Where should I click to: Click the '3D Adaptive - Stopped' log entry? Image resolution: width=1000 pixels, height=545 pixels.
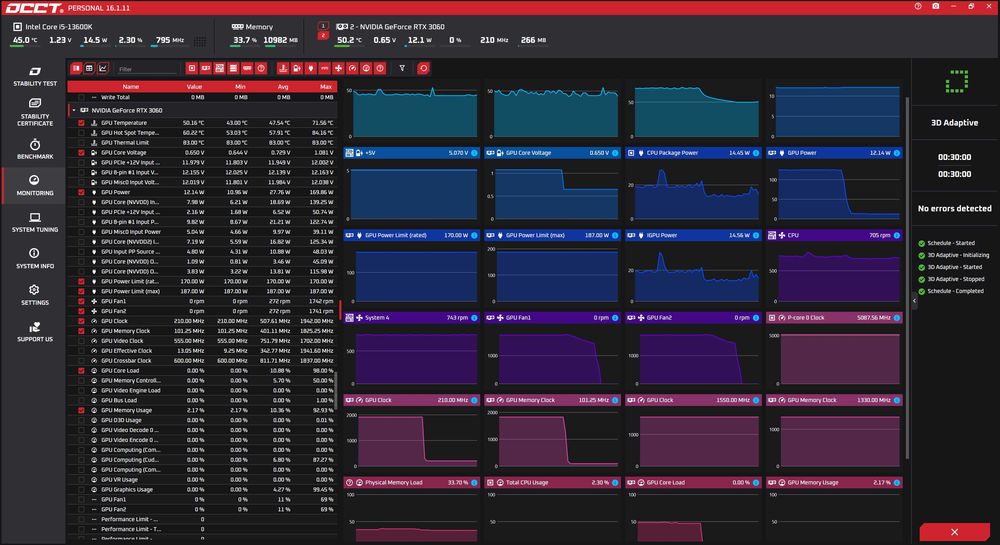tap(955, 279)
